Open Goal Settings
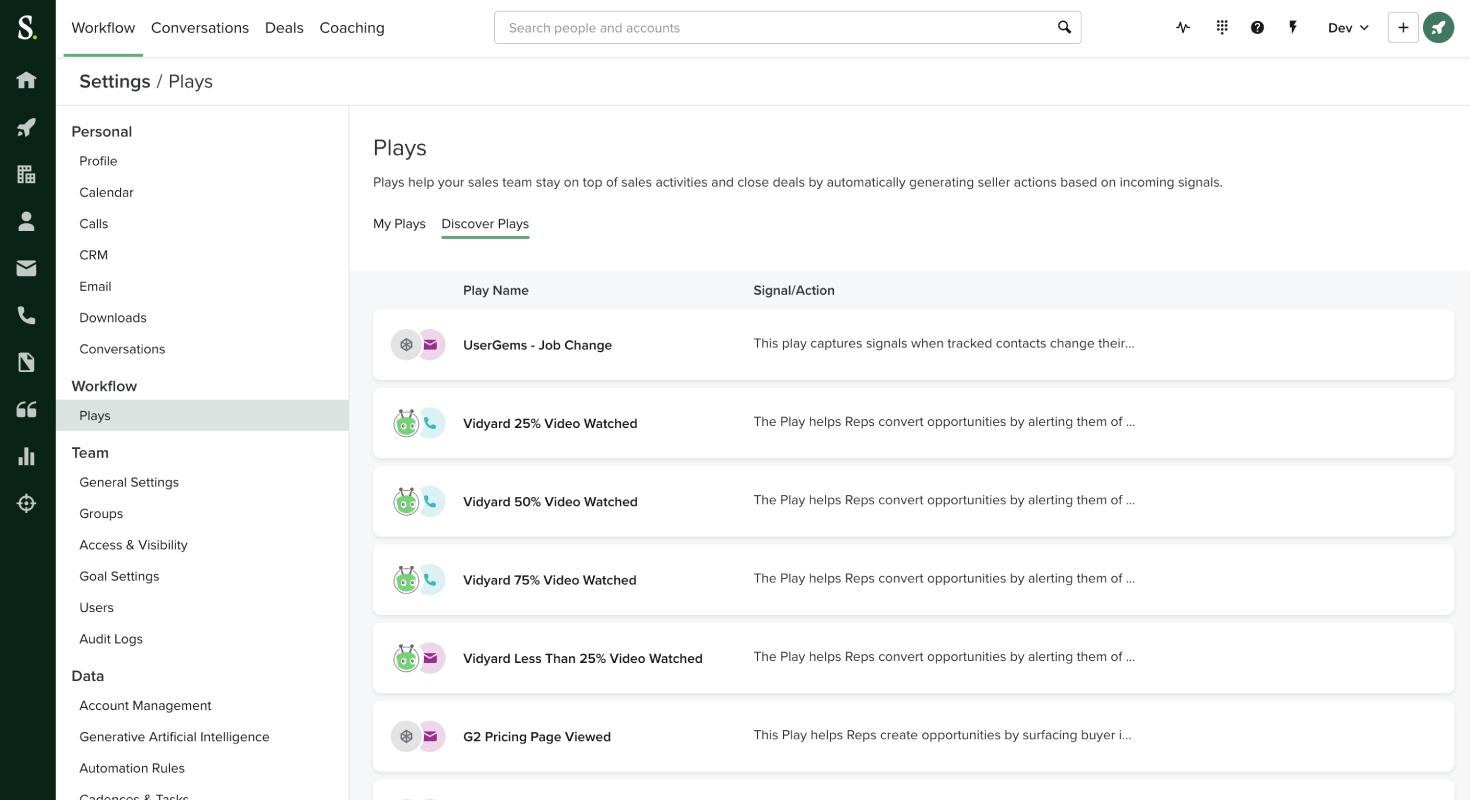1470x800 pixels. (119, 576)
